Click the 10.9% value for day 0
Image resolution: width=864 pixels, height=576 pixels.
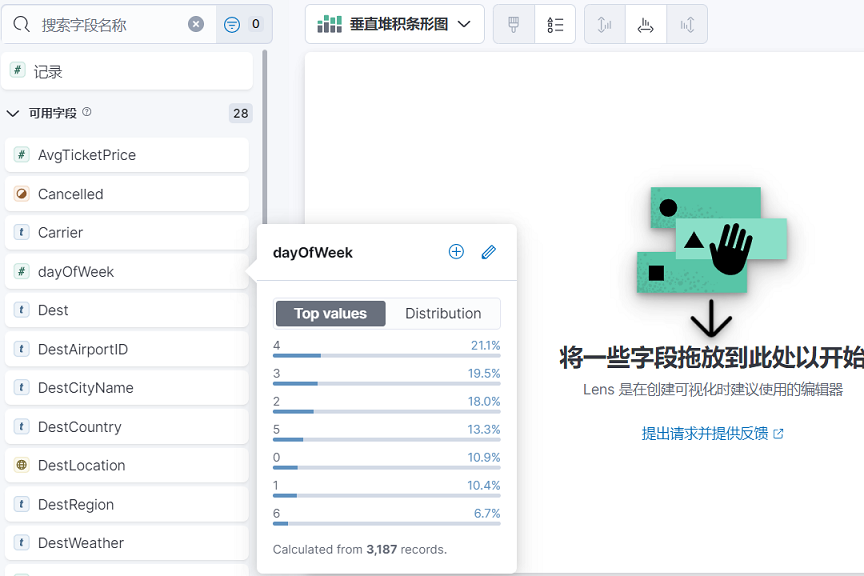pos(484,457)
